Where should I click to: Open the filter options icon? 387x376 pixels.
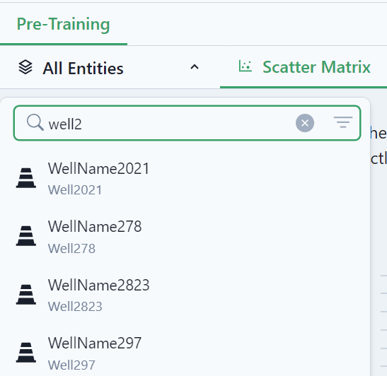(343, 122)
